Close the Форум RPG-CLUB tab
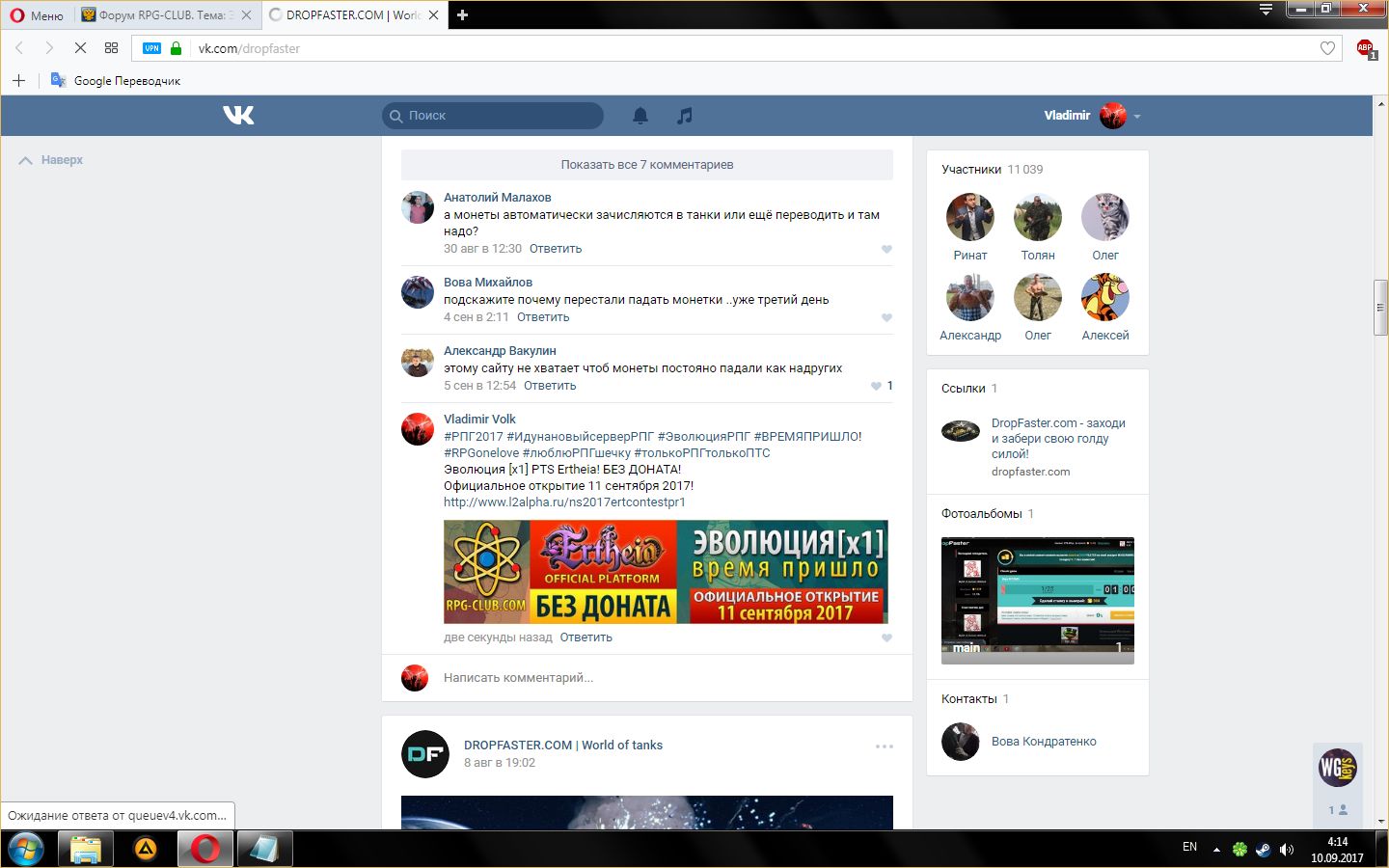Image resolution: width=1389 pixels, height=868 pixels. (x=246, y=15)
